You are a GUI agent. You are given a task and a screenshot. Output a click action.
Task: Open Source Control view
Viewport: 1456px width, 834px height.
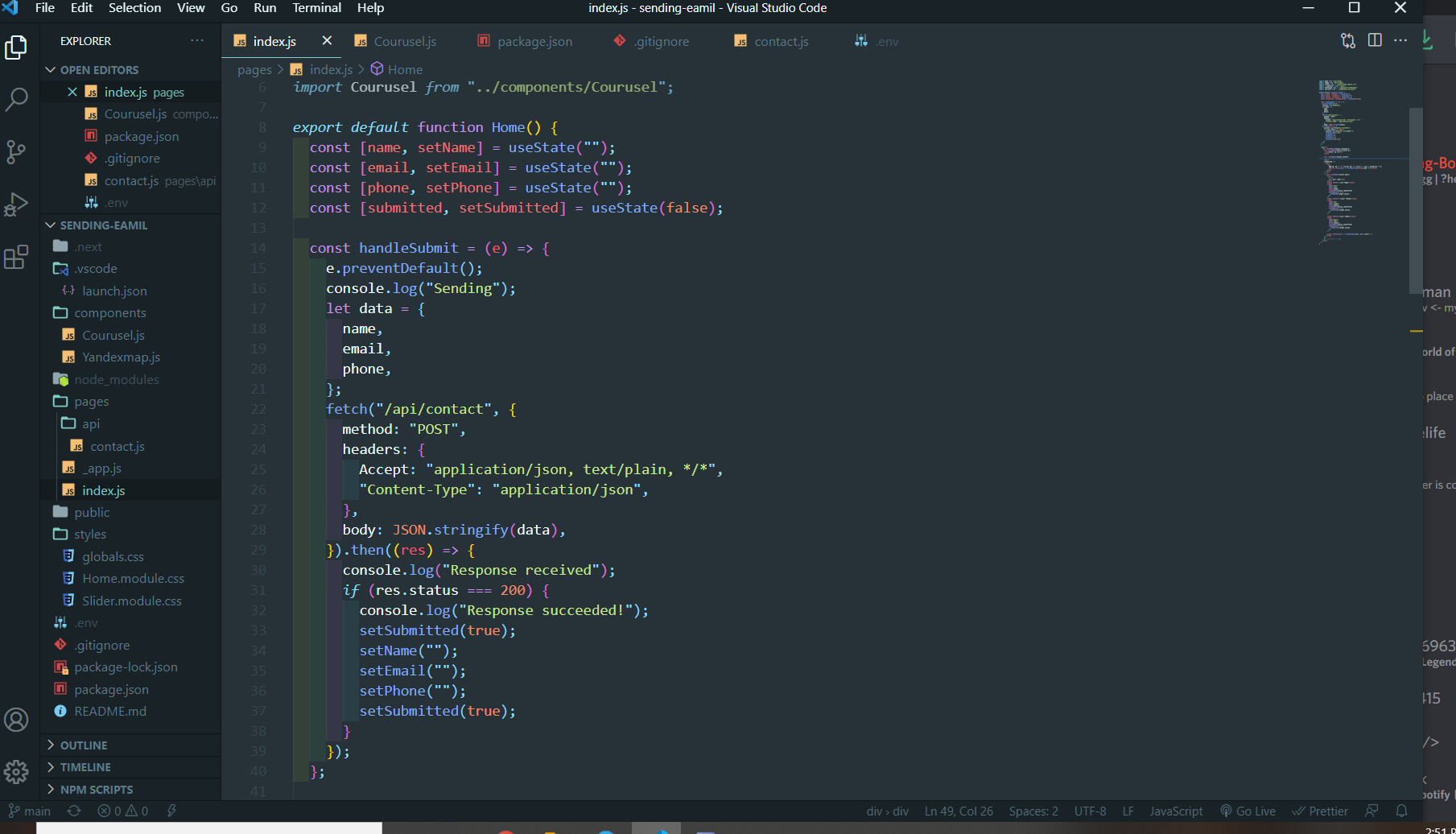[x=16, y=152]
